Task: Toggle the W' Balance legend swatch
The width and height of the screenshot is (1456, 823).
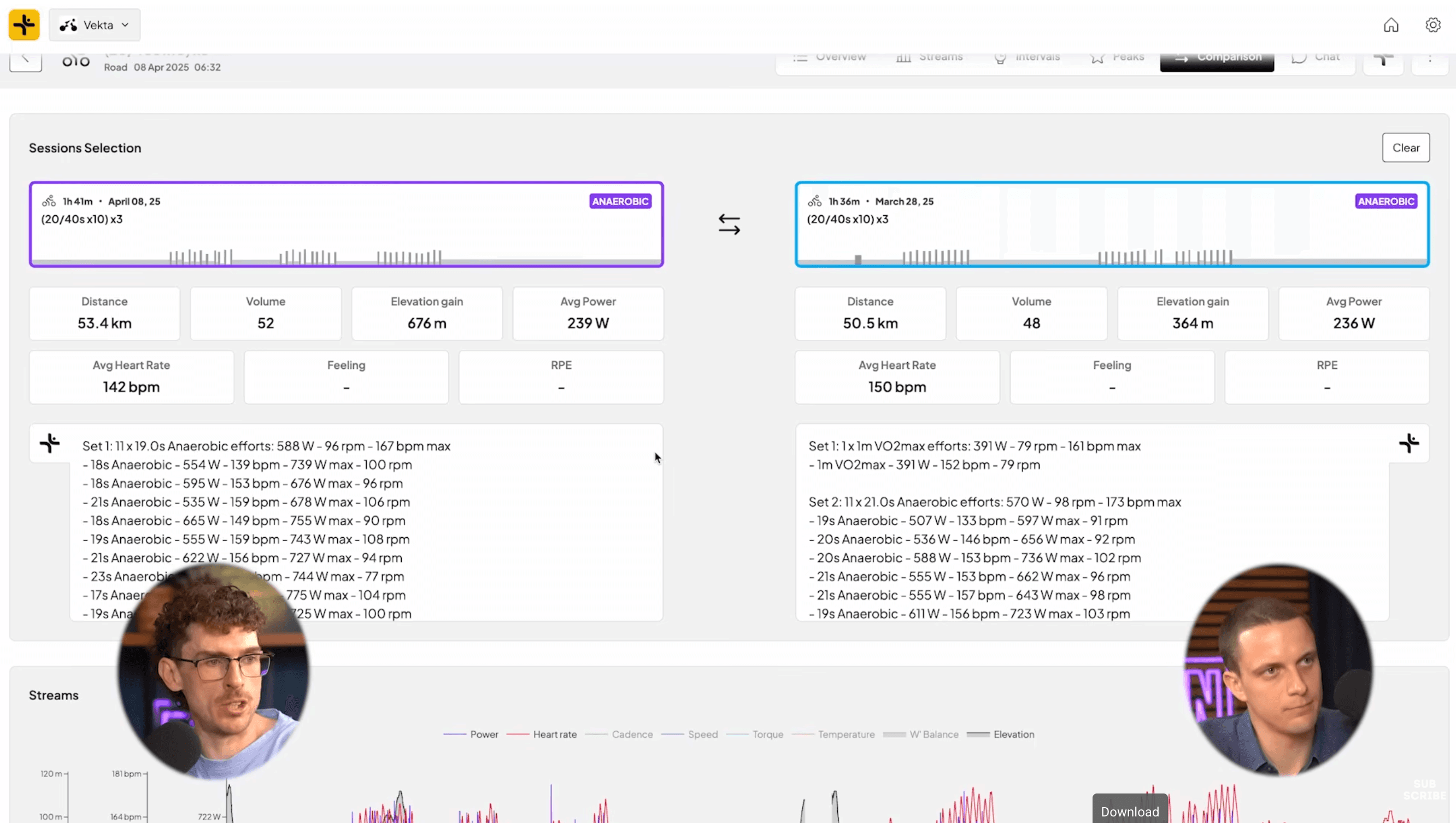Action: [894, 734]
